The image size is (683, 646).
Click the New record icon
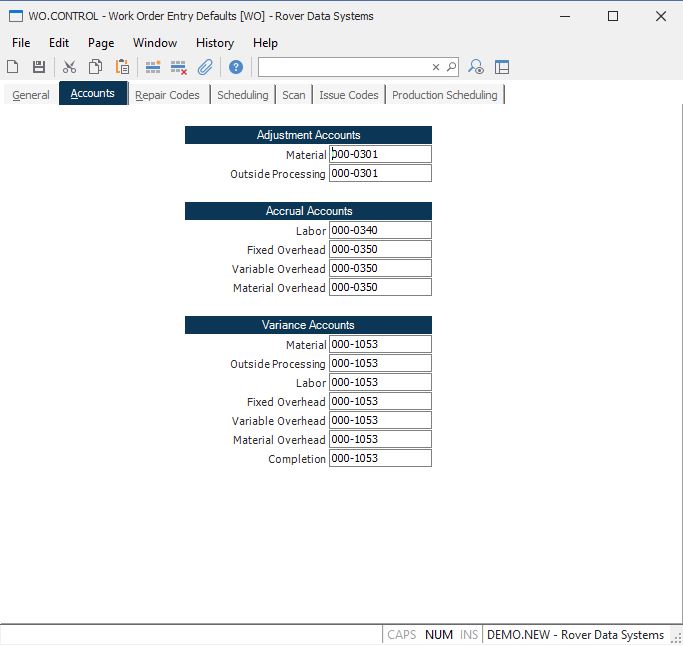click(13, 67)
